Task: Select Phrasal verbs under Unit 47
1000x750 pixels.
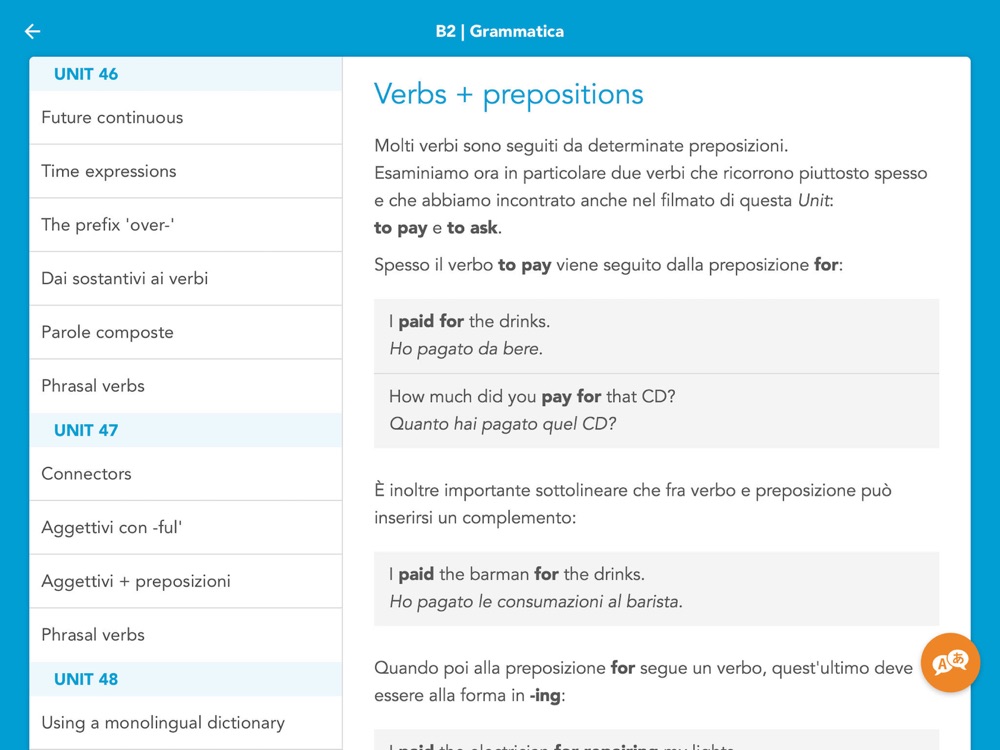Action: [93, 635]
